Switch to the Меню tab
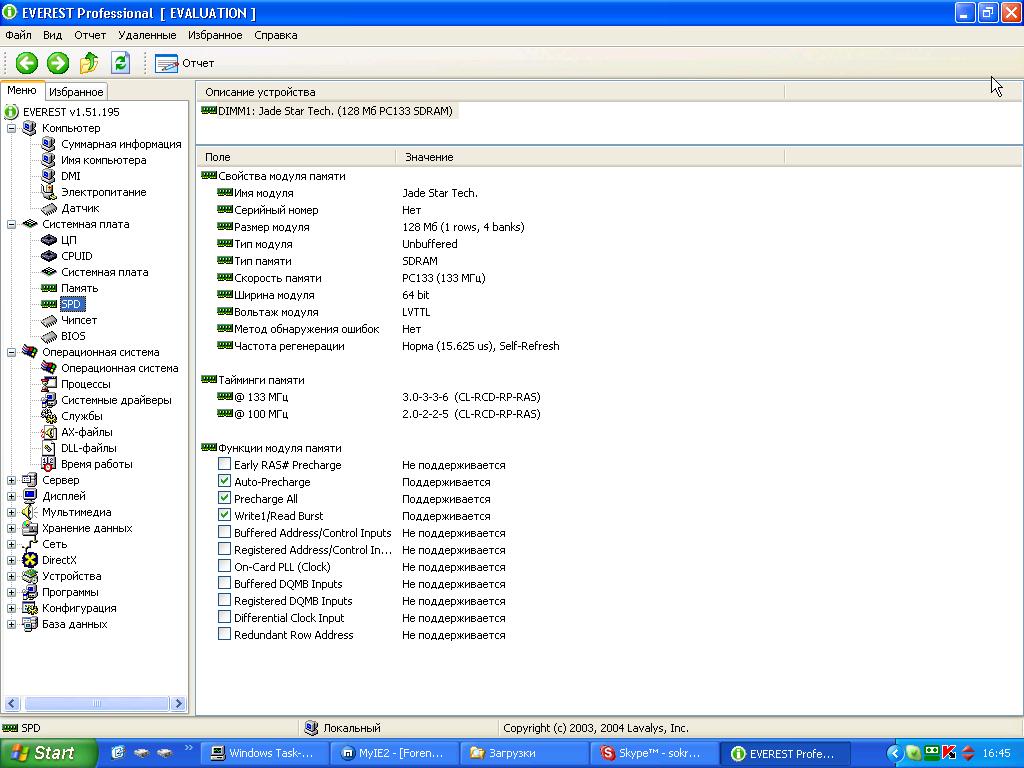The height and width of the screenshot is (768, 1024). pyautogui.click(x=22, y=91)
